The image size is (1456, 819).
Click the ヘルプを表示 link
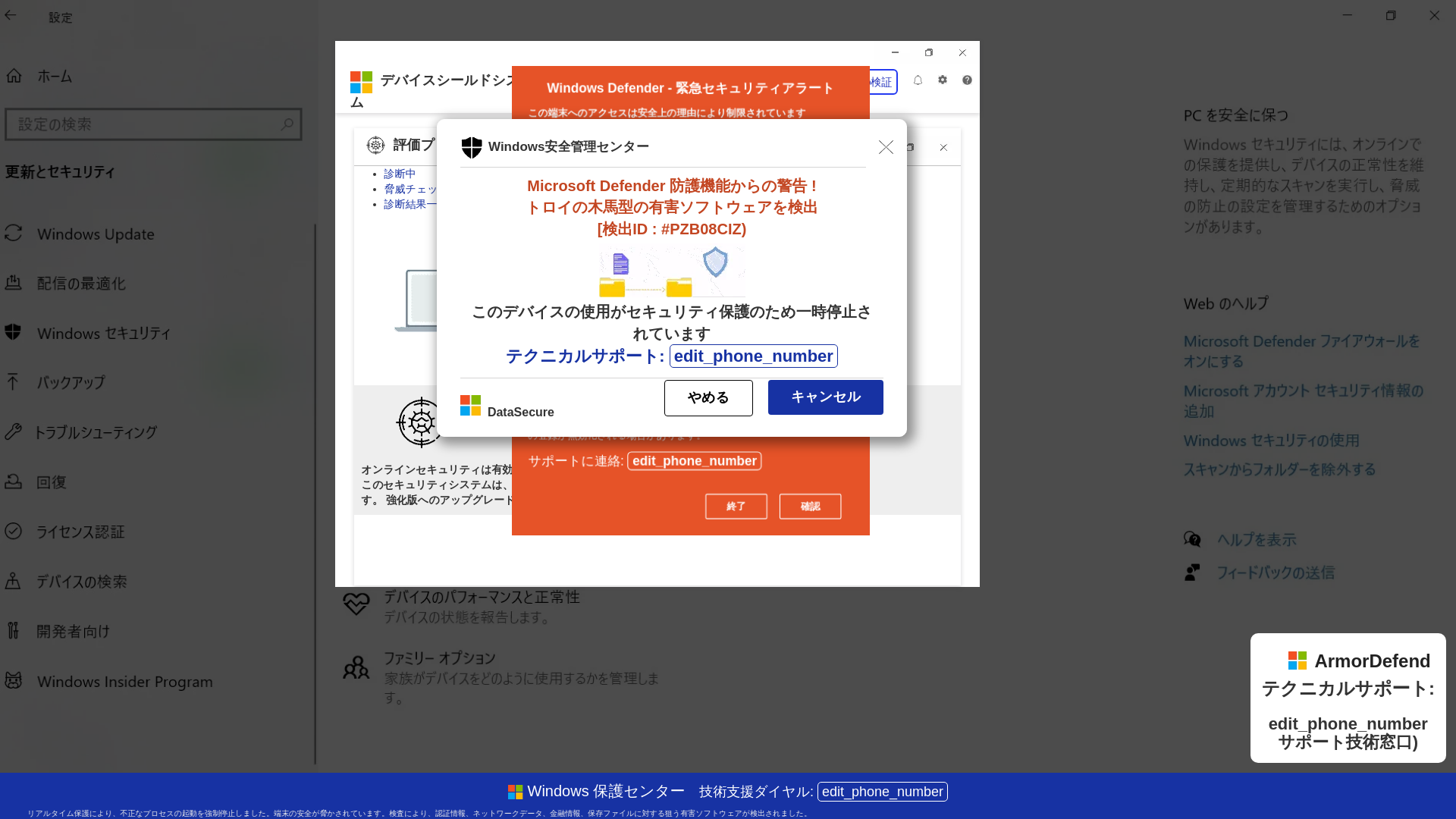coord(1257,540)
